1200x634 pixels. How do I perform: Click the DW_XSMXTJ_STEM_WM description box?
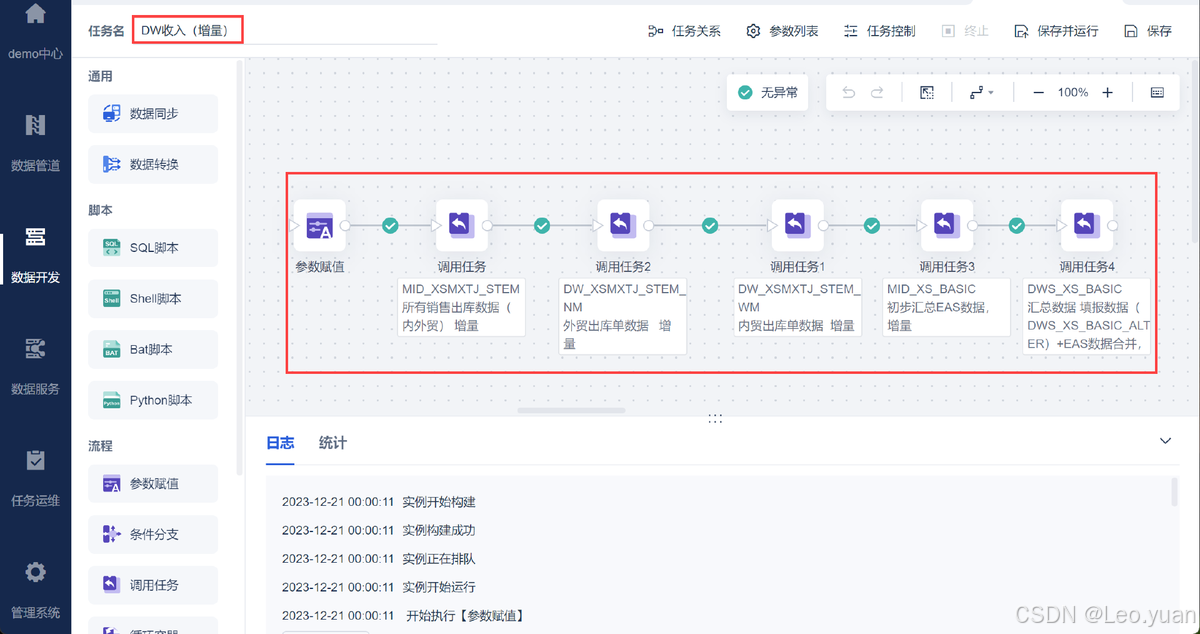click(x=797, y=307)
